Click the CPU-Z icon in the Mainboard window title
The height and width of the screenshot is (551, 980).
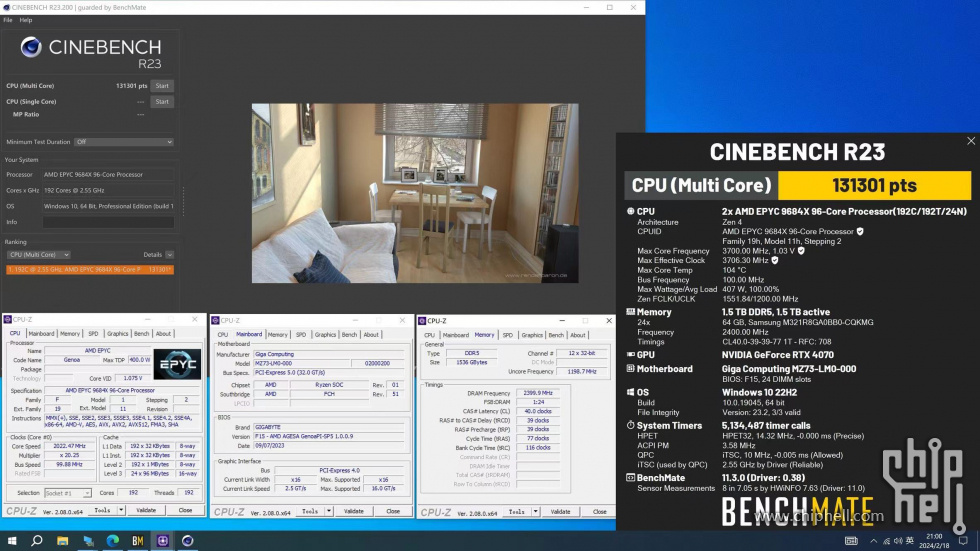(x=216, y=320)
